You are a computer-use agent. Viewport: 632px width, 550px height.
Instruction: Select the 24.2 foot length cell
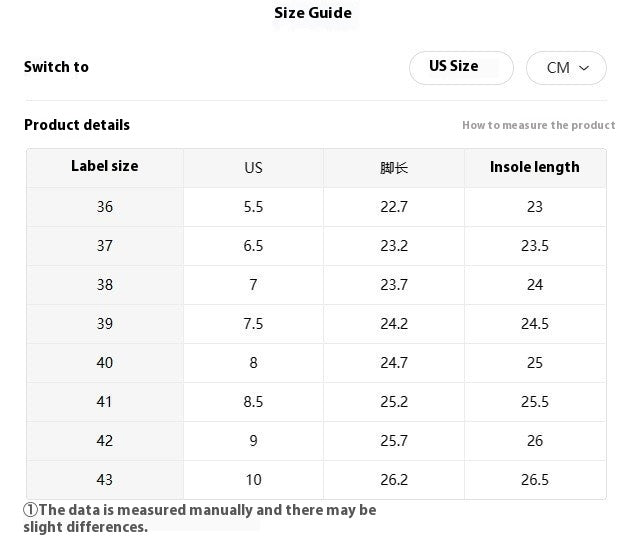(394, 324)
